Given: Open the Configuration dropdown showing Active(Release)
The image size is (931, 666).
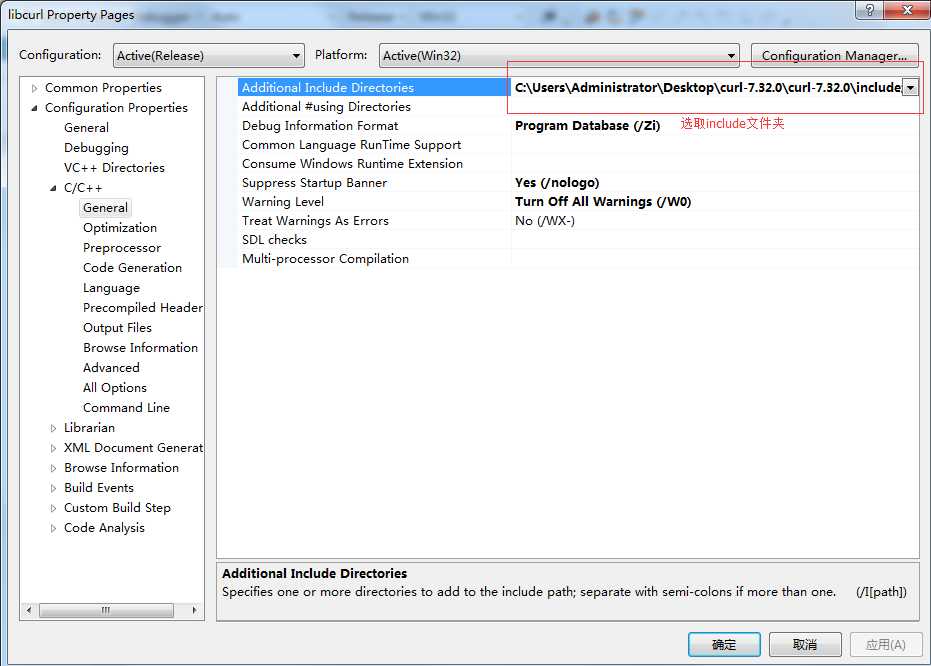Looking at the screenshot, I should coord(208,55).
